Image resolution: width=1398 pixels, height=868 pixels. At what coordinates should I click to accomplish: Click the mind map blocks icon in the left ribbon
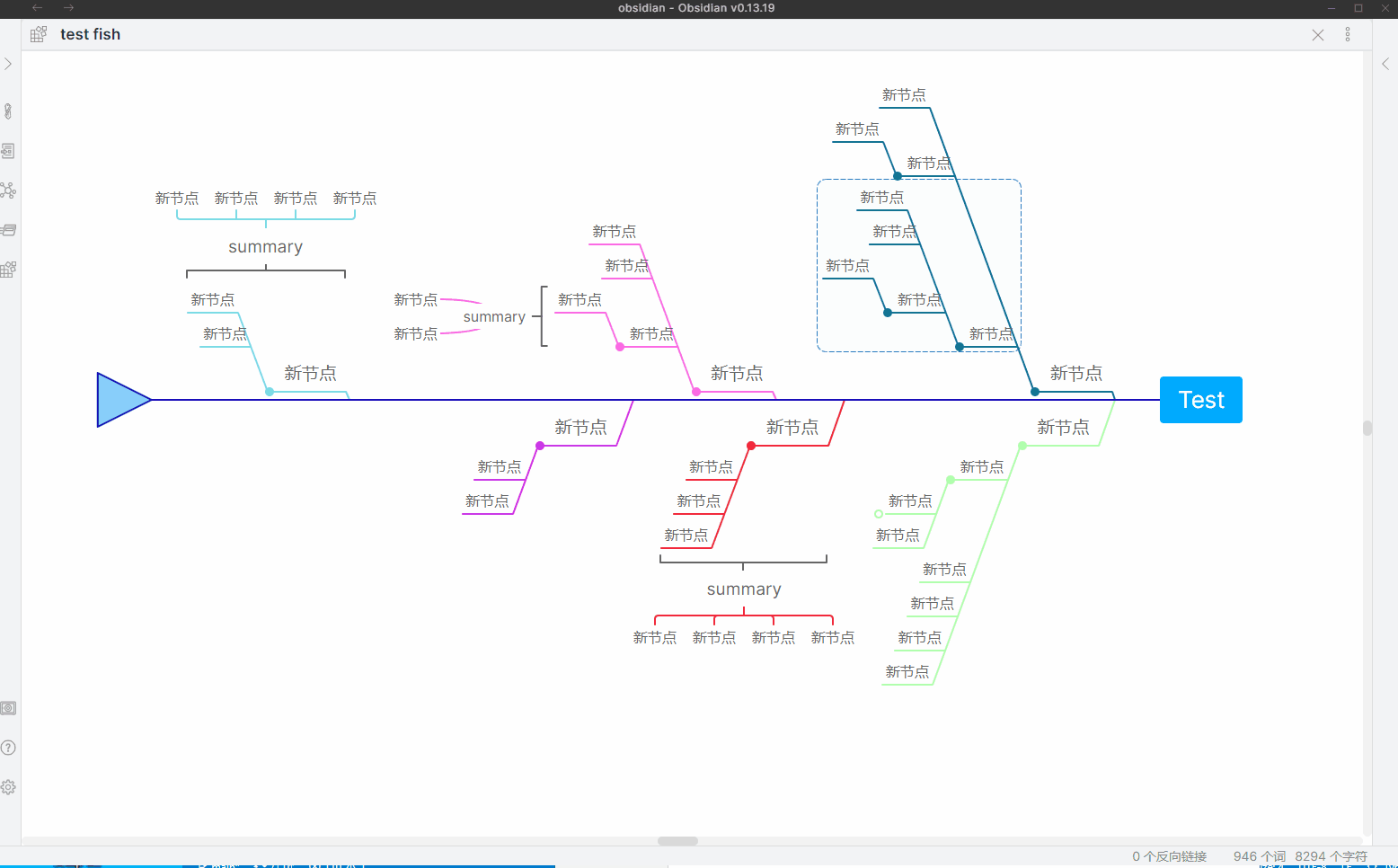point(8,270)
